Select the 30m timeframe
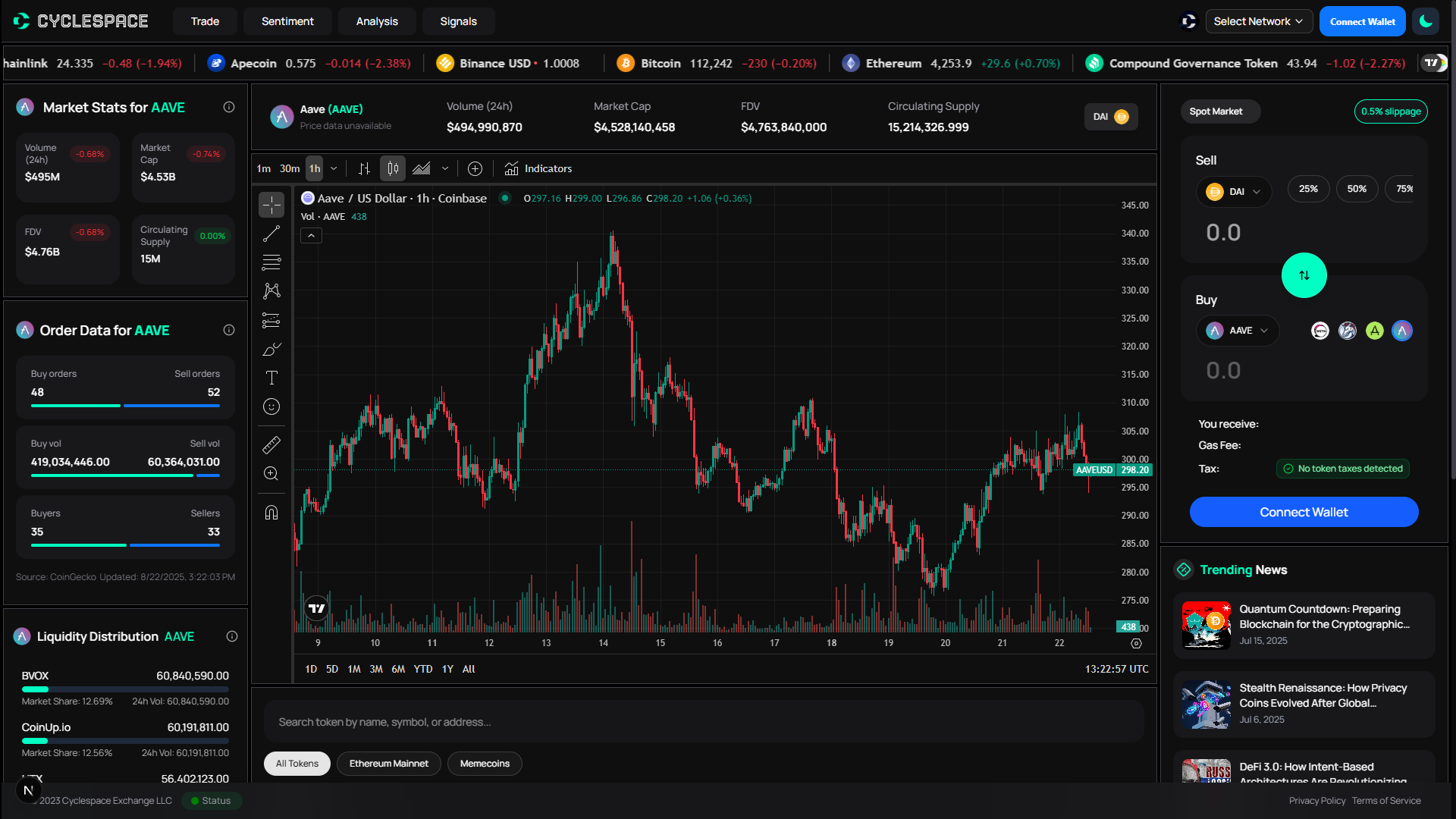Screen dimensions: 1456x819 [x=290, y=168]
